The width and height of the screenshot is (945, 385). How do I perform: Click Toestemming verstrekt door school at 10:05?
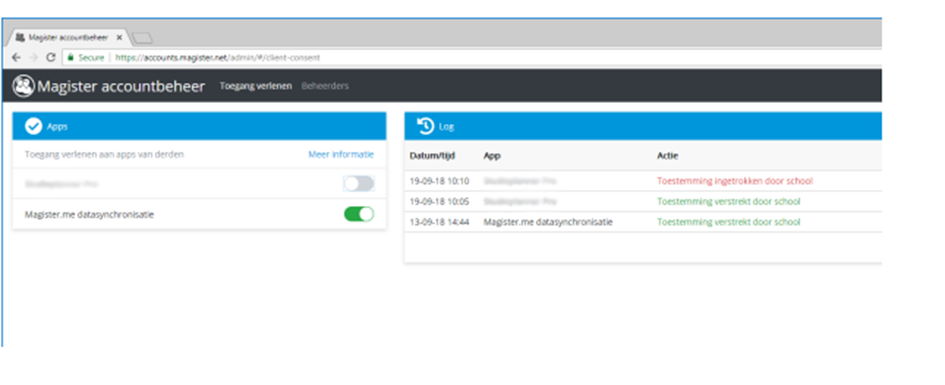coord(729,201)
